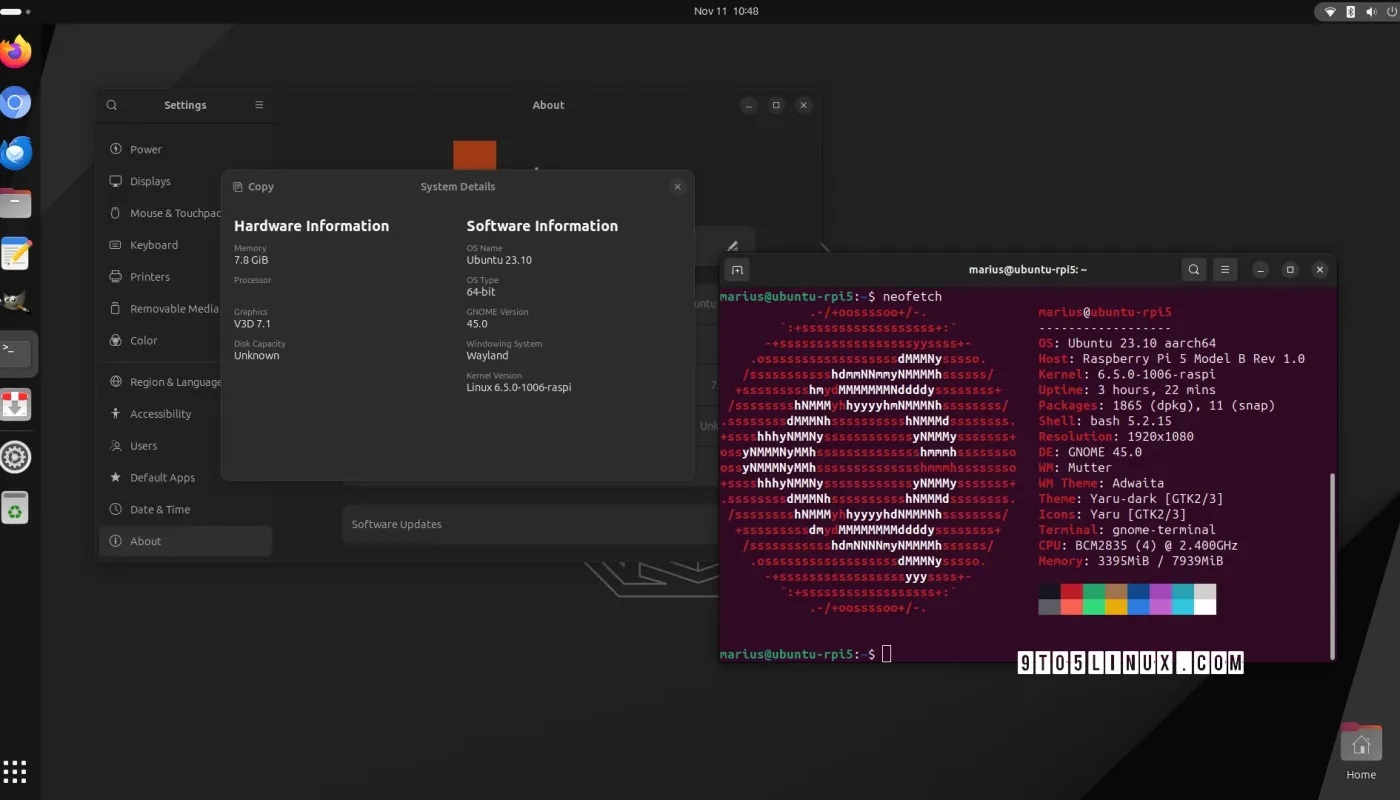The width and height of the screenshot is (1400, 800).
Task: Click the terminal search magnifier button
Action: (1194, 270)
